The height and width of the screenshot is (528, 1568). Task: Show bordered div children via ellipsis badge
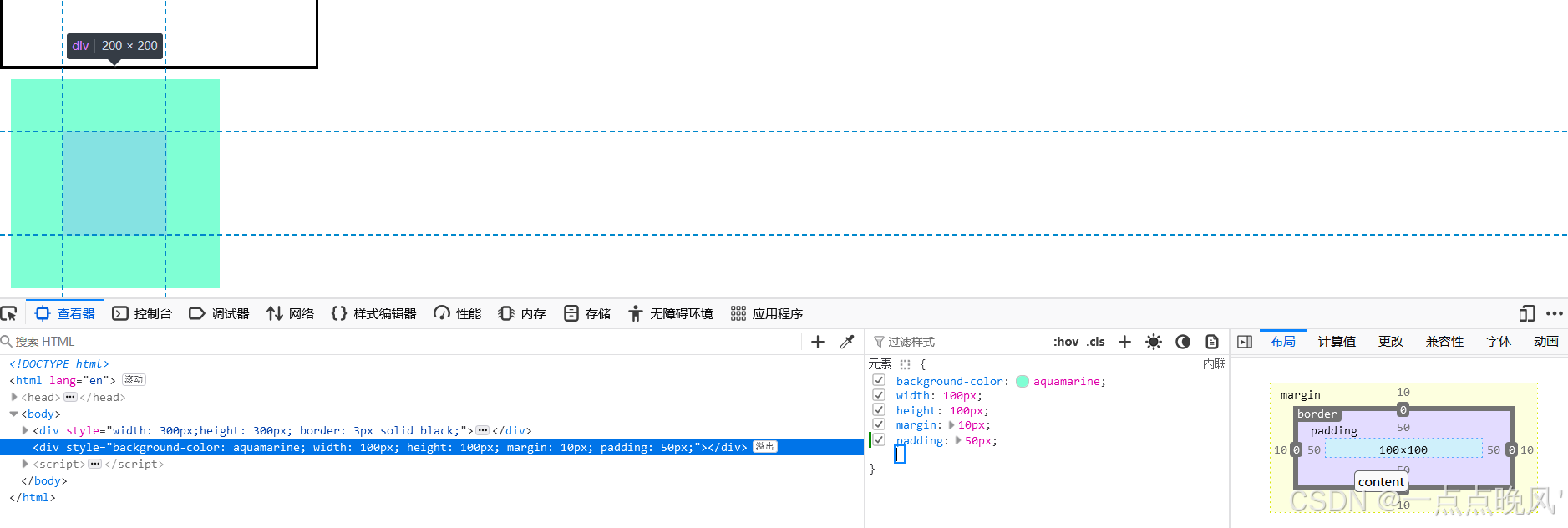[x=483, y=430]
